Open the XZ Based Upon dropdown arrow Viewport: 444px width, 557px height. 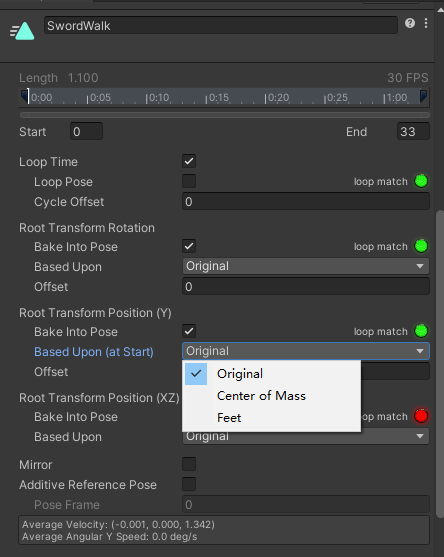pyautogui.click(x=420, y=436)
